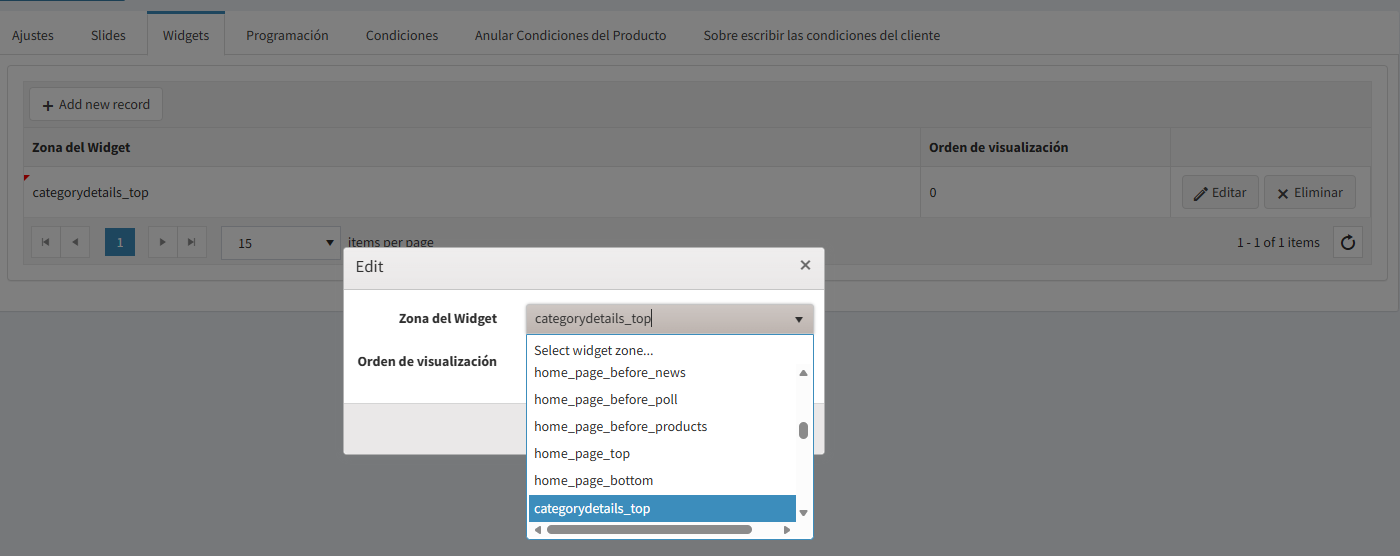Viewport: 1400px width, 556px height.
Task: Go to previous page arrow in pager
Action: 75,243
